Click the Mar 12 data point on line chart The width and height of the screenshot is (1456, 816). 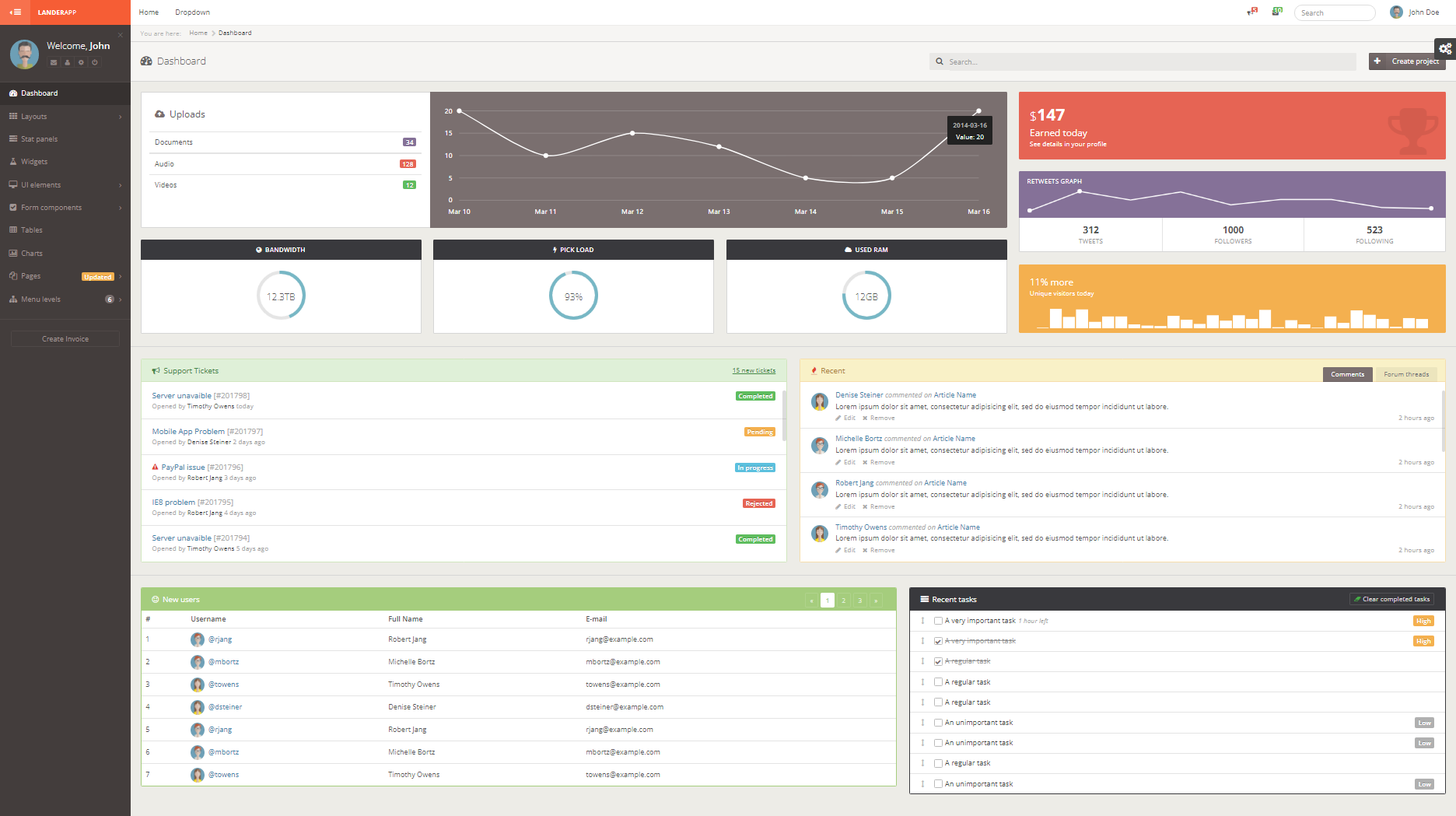point(632,133)
